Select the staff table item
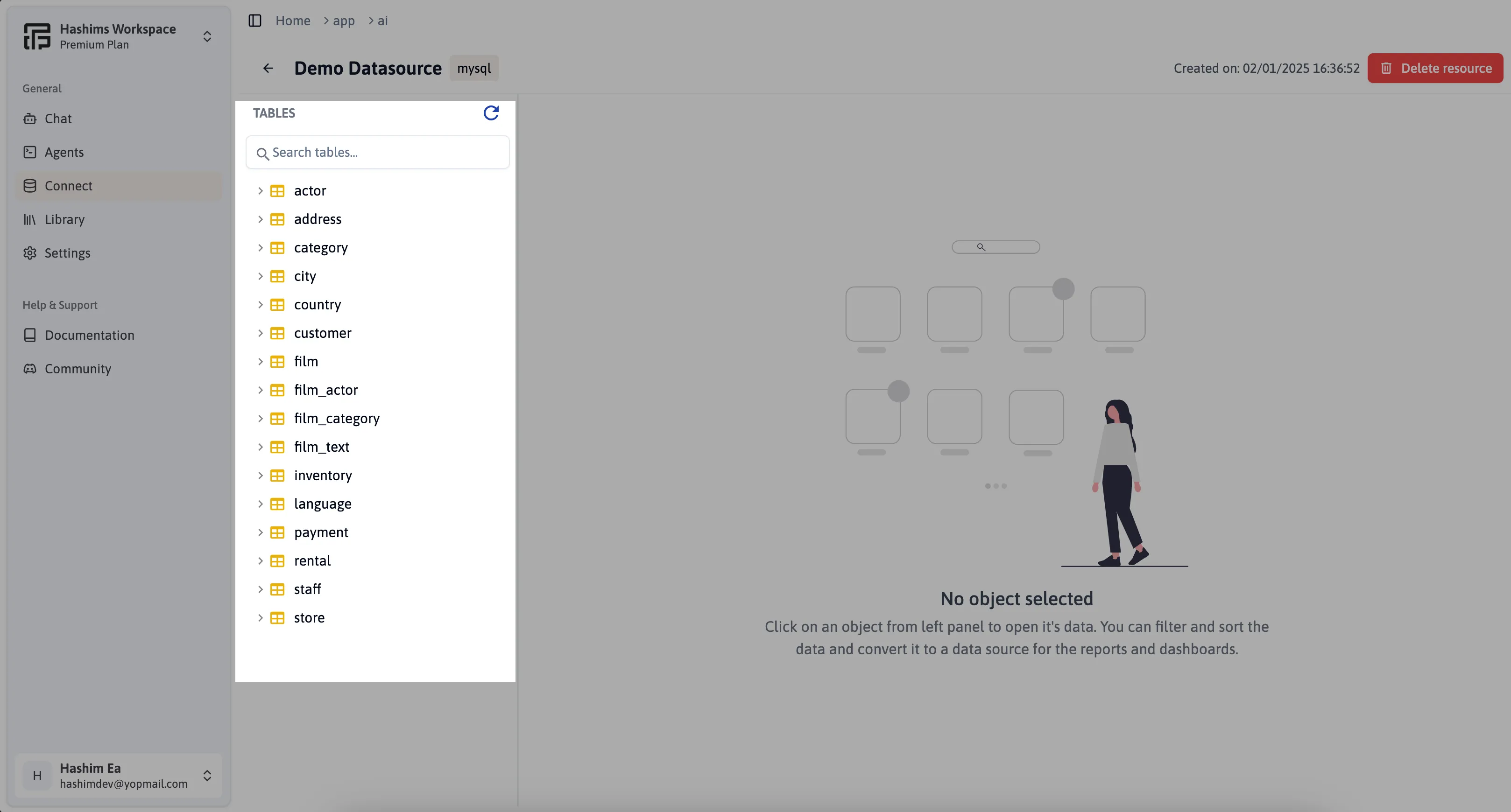Screen dimensions: 1511x812 pos(307,589)
